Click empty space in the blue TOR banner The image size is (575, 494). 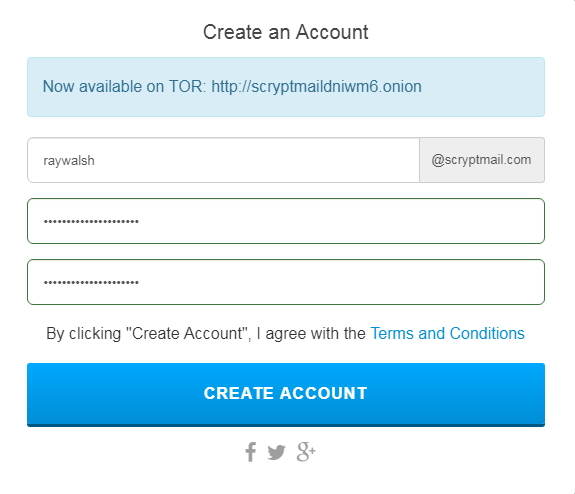(x=482, y=87)
